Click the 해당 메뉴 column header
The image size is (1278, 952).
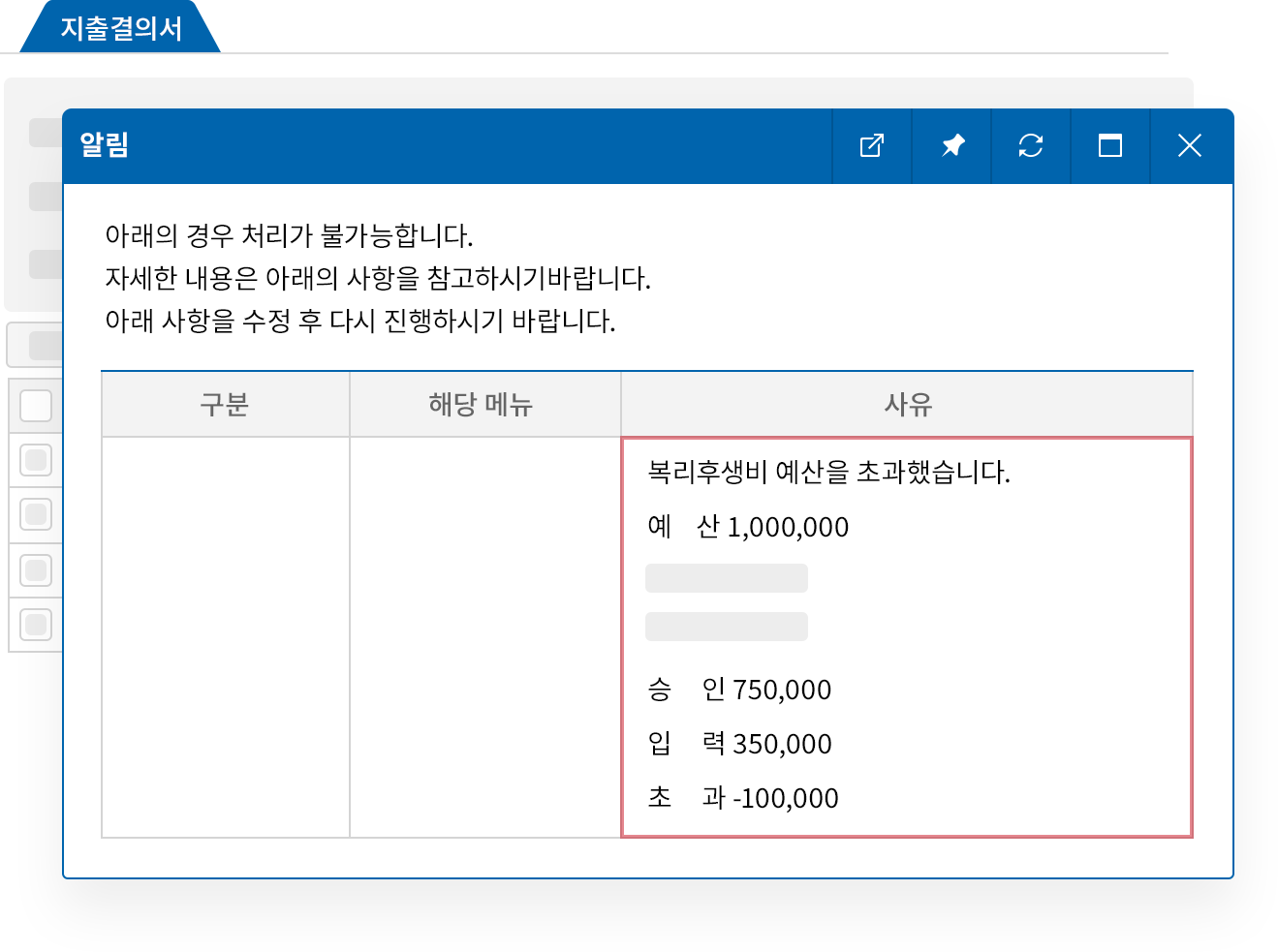click(x=484, y=404)
